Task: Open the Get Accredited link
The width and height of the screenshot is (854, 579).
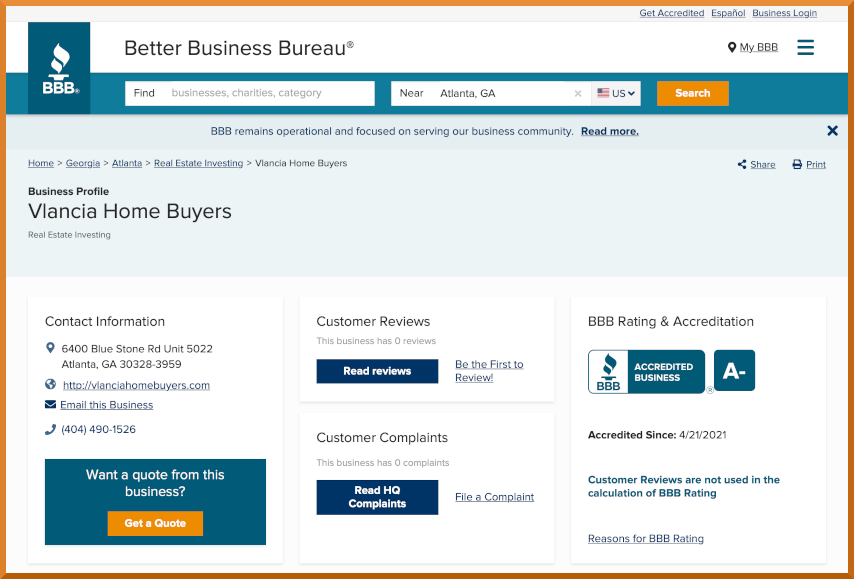Action: (x=672, y=13)
